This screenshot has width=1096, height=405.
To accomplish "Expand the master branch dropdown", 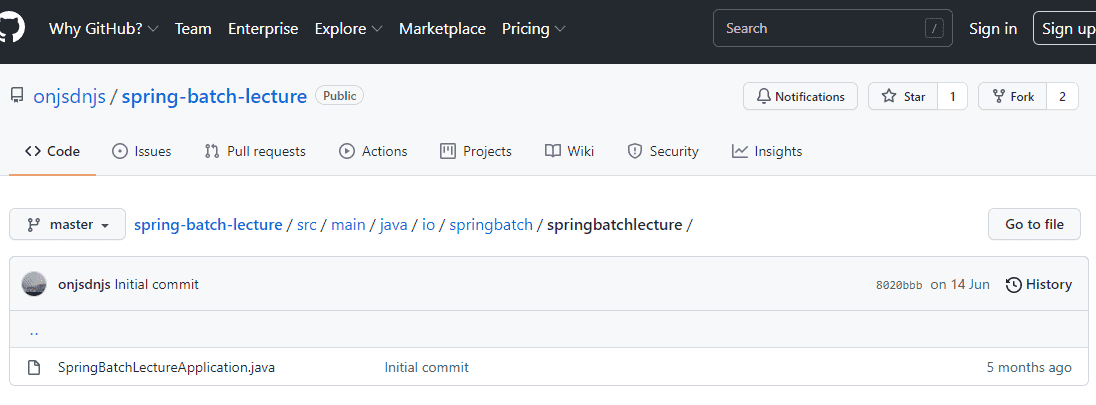I will (68, 225).
